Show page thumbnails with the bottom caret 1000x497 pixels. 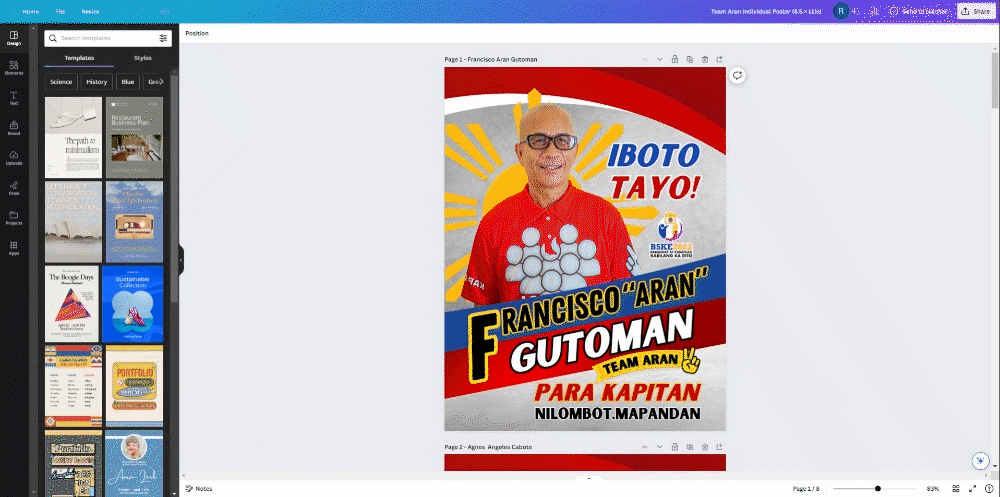pos(589,478)
